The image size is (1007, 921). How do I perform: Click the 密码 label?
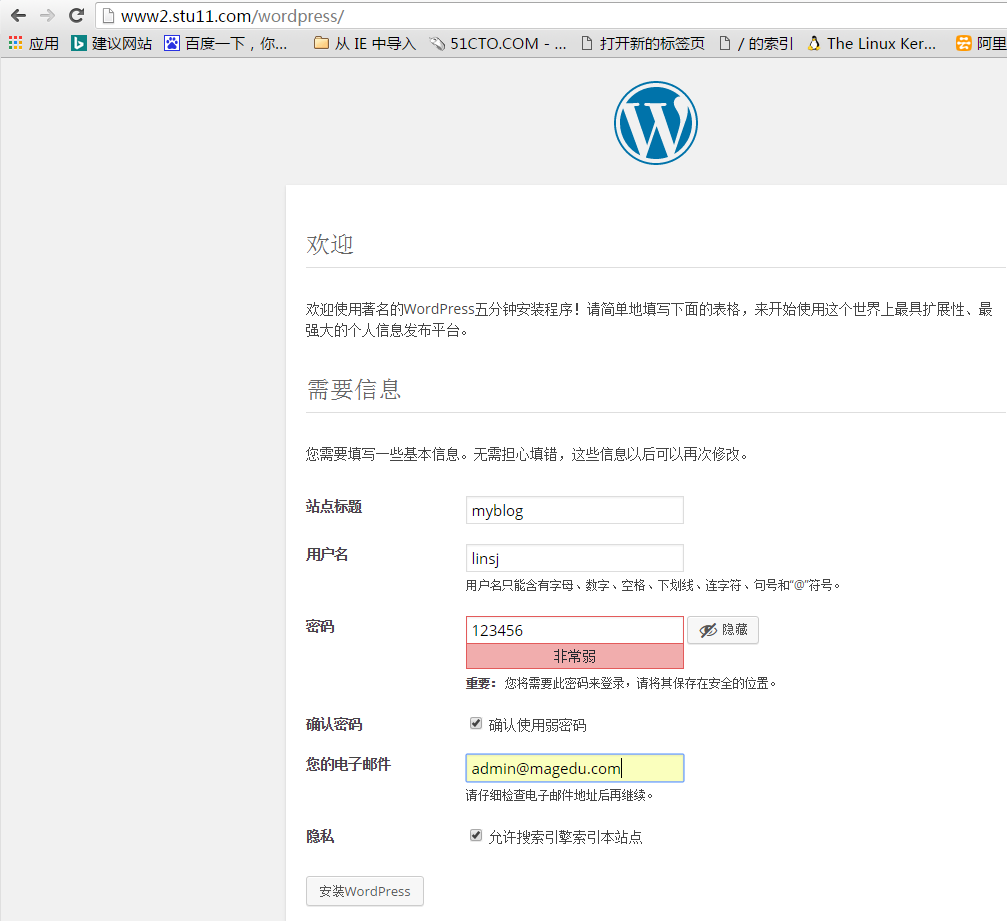(320, 626)
